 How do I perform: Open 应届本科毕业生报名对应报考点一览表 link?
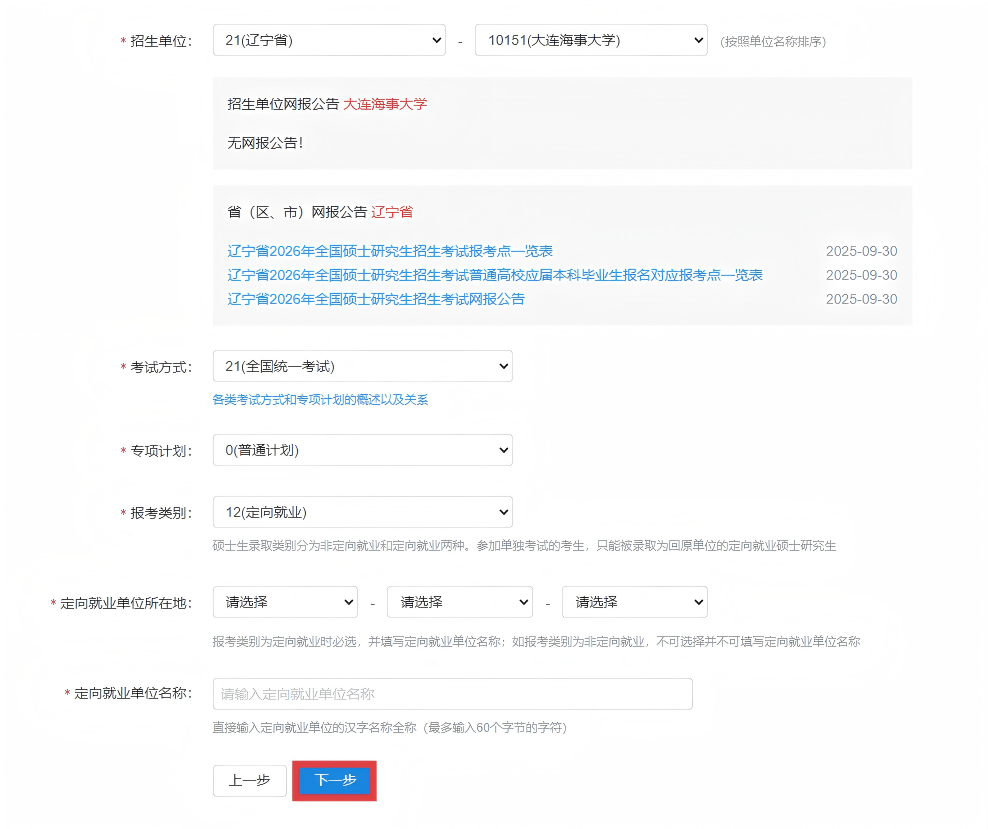495,275
